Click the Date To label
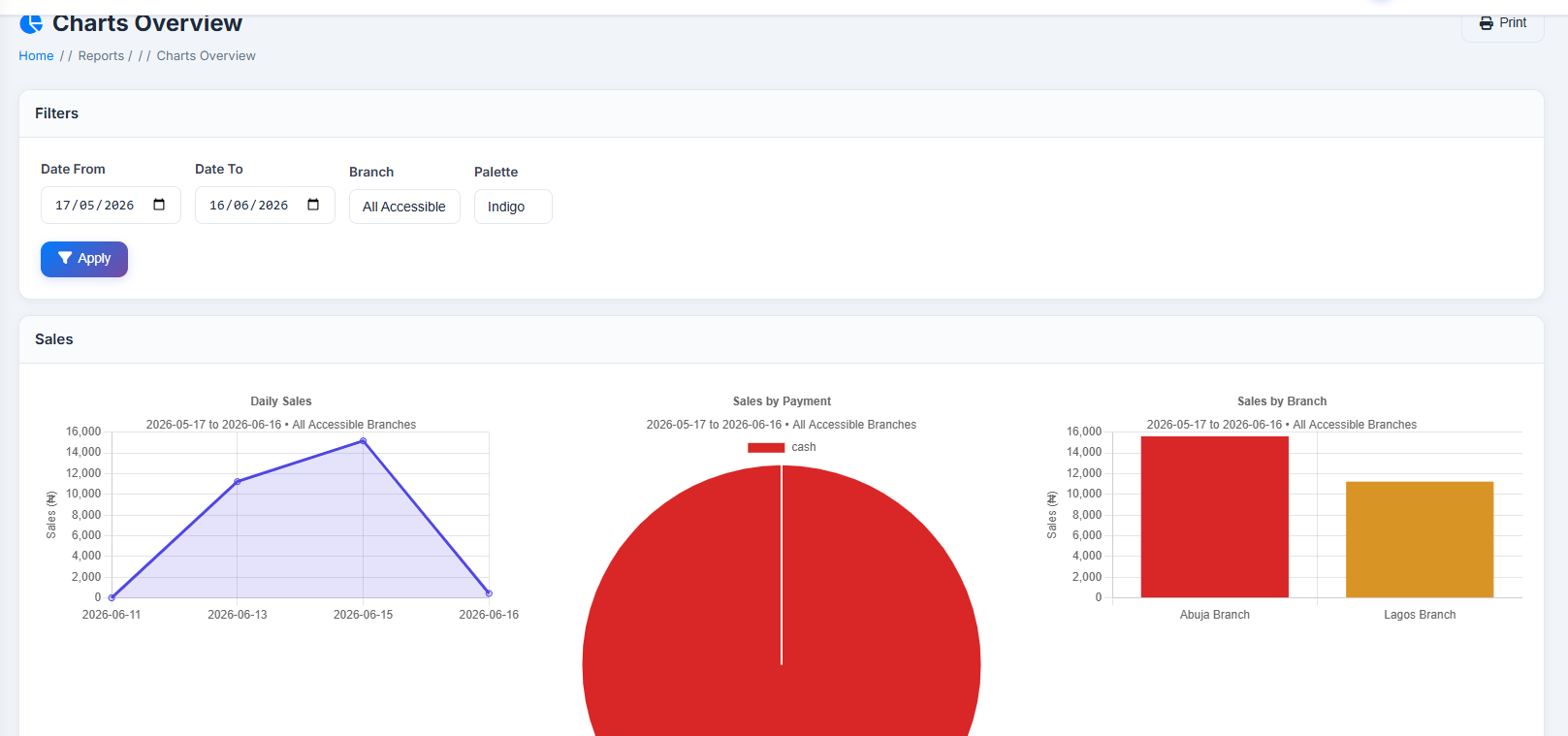This screenshot has height=736, width=1568. click(x=219, y=169)
